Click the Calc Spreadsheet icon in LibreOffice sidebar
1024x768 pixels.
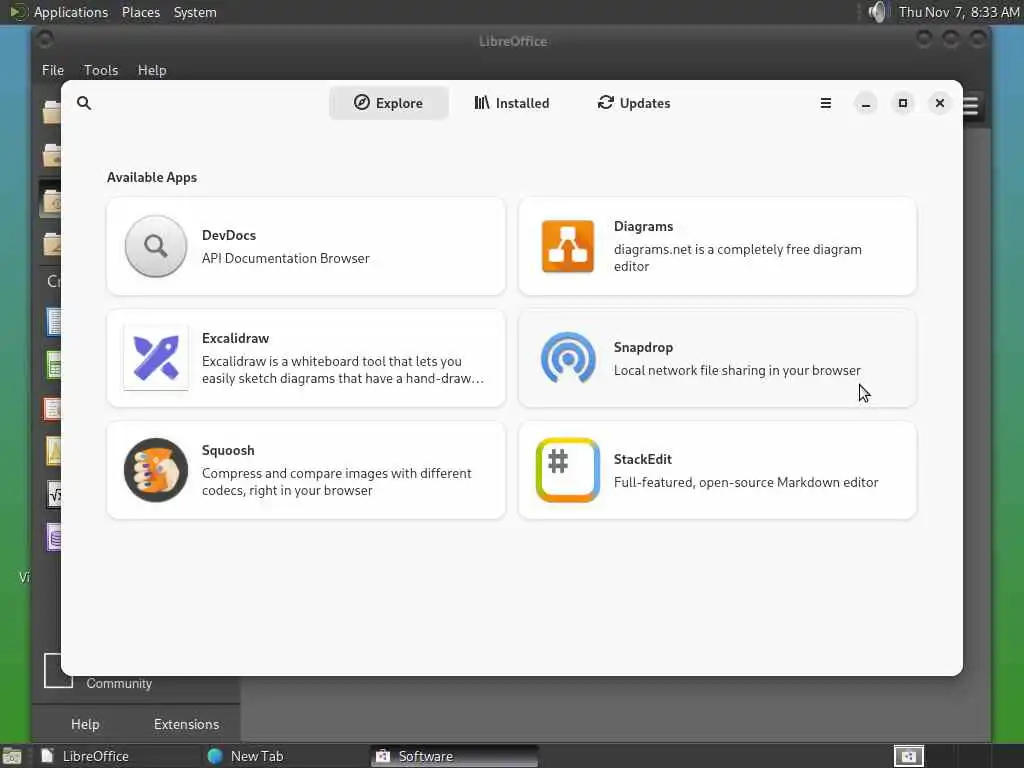pos(54,365)
